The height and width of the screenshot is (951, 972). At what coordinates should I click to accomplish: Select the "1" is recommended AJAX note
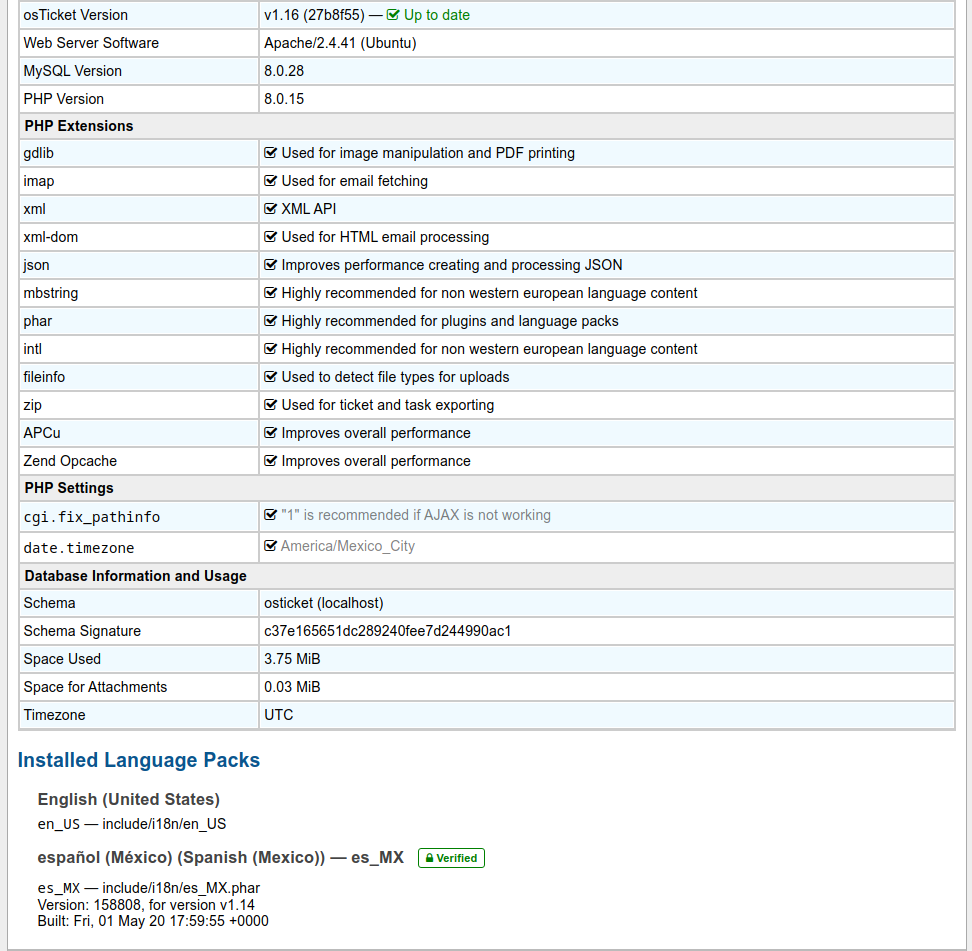point(416,515)
